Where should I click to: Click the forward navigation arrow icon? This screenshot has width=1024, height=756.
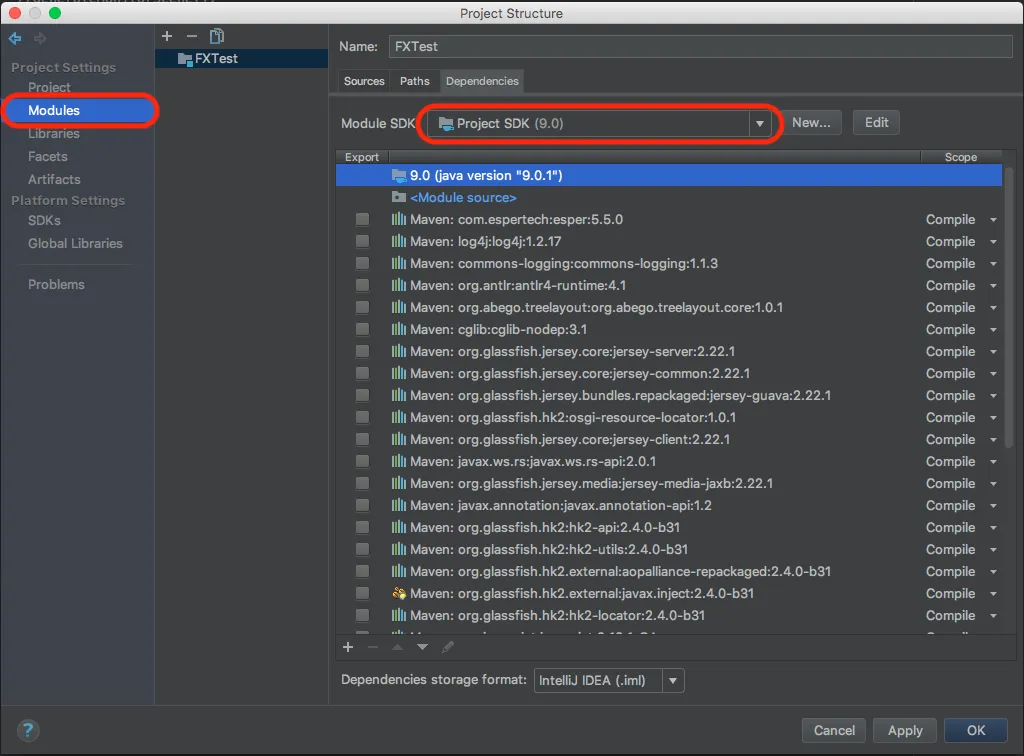pyautogui.click(x=40, y=39)
